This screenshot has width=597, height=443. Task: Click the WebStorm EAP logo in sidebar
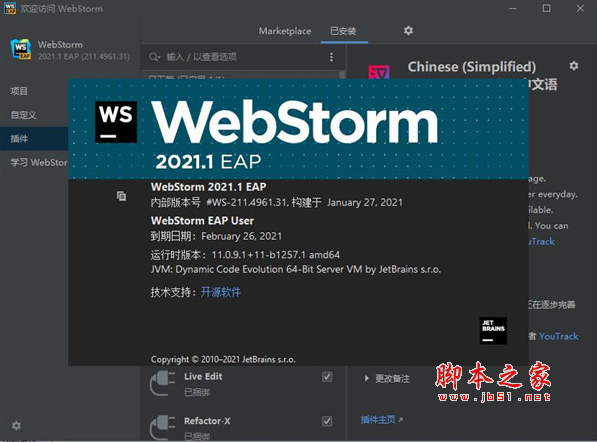[21, 49]
